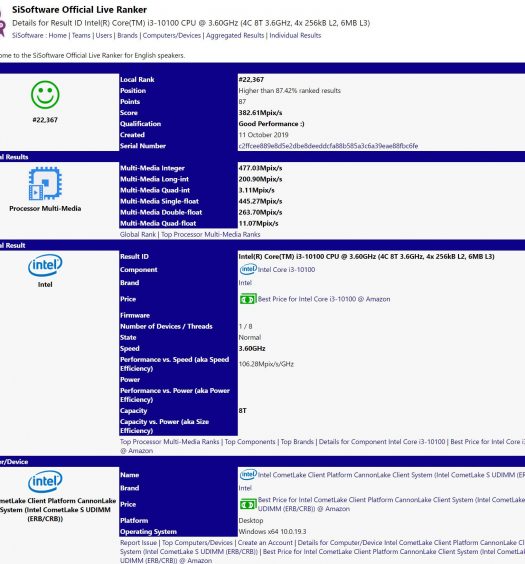Click the Higher than 87.42% ranked results text
The height and width of the screenshot is (564, 525).
(x=289, y=91)
